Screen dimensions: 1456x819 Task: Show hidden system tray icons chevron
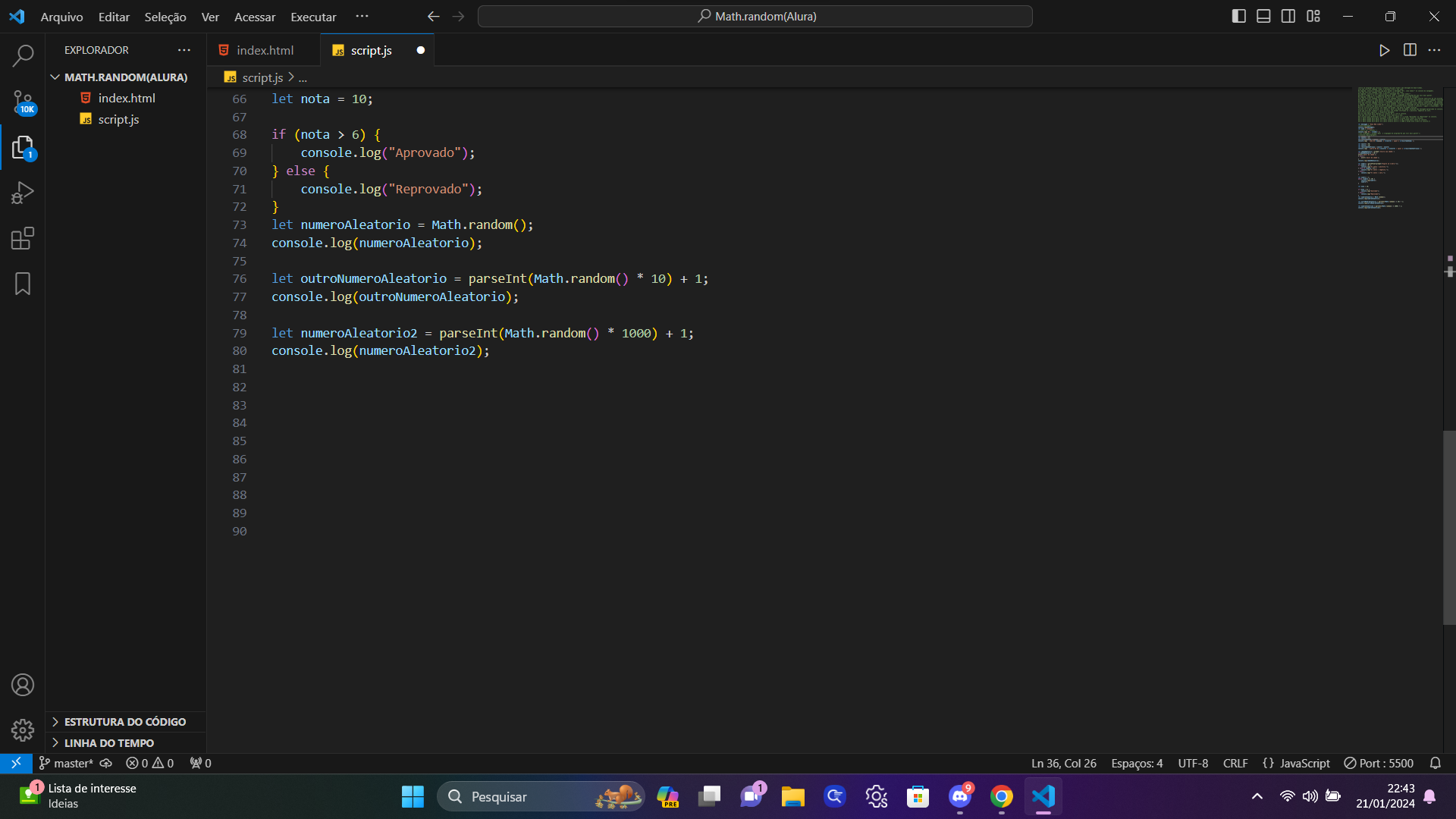point(1257,796)
